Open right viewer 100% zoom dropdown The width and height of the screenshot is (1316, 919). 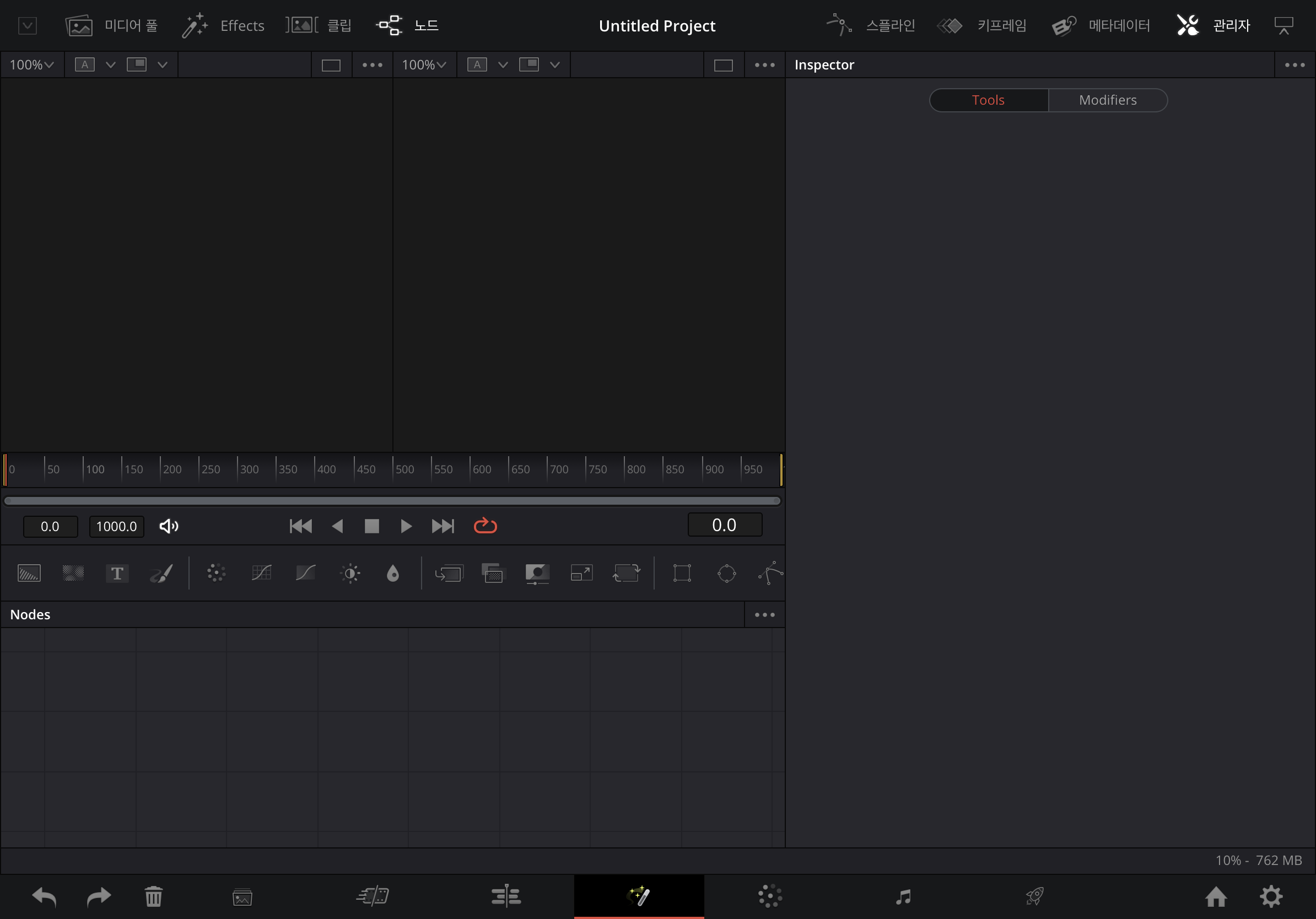tap(424, 65)
